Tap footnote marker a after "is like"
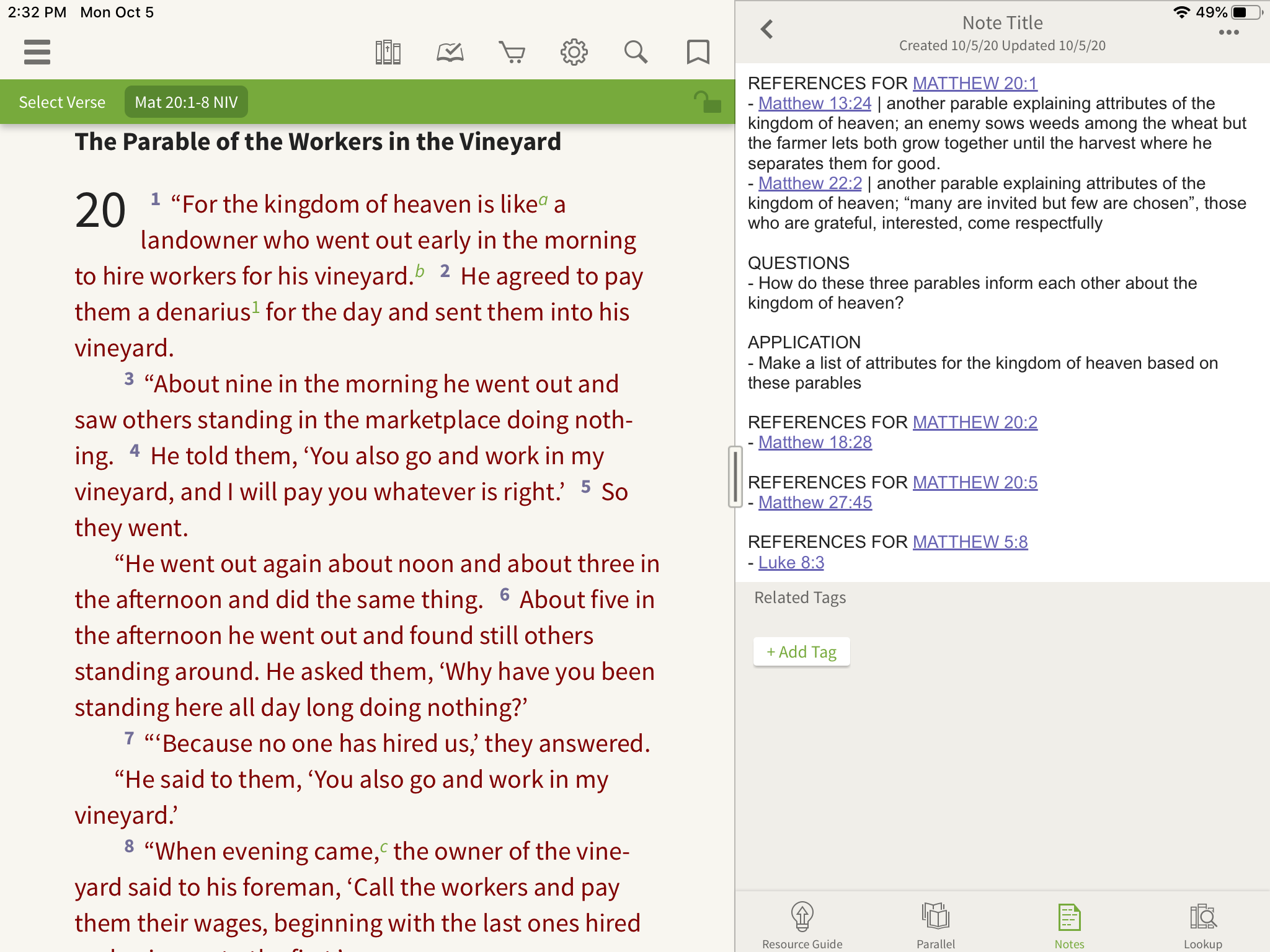The height and width of the screenshot is (952, 1270). pyautogui.click(x=543, y=200)
